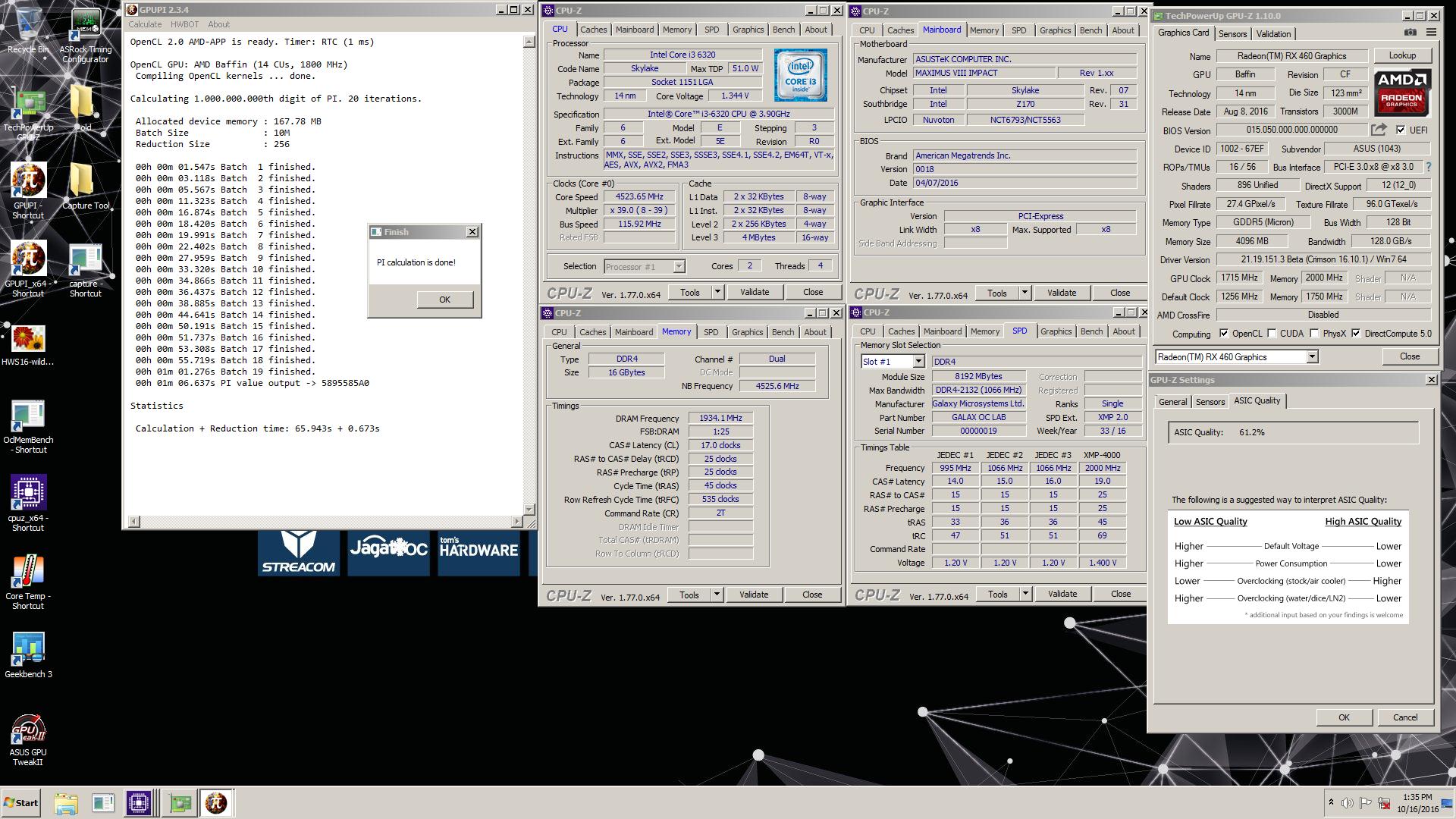The height and width of the screenshot is (819, 1456).
Task: Open the Capture Tool folder
Action: click(x=85, y=186)
